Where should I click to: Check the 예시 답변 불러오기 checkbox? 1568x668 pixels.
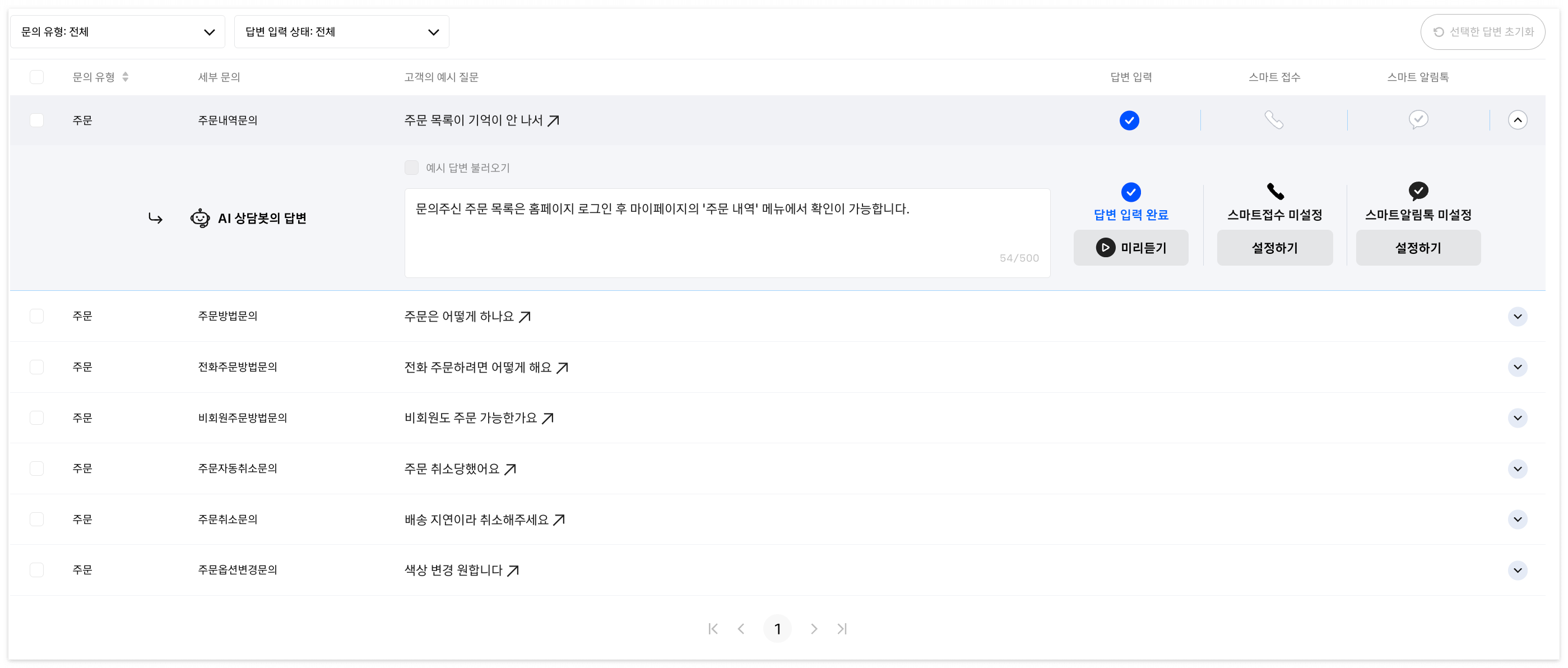tap(411, 168)
